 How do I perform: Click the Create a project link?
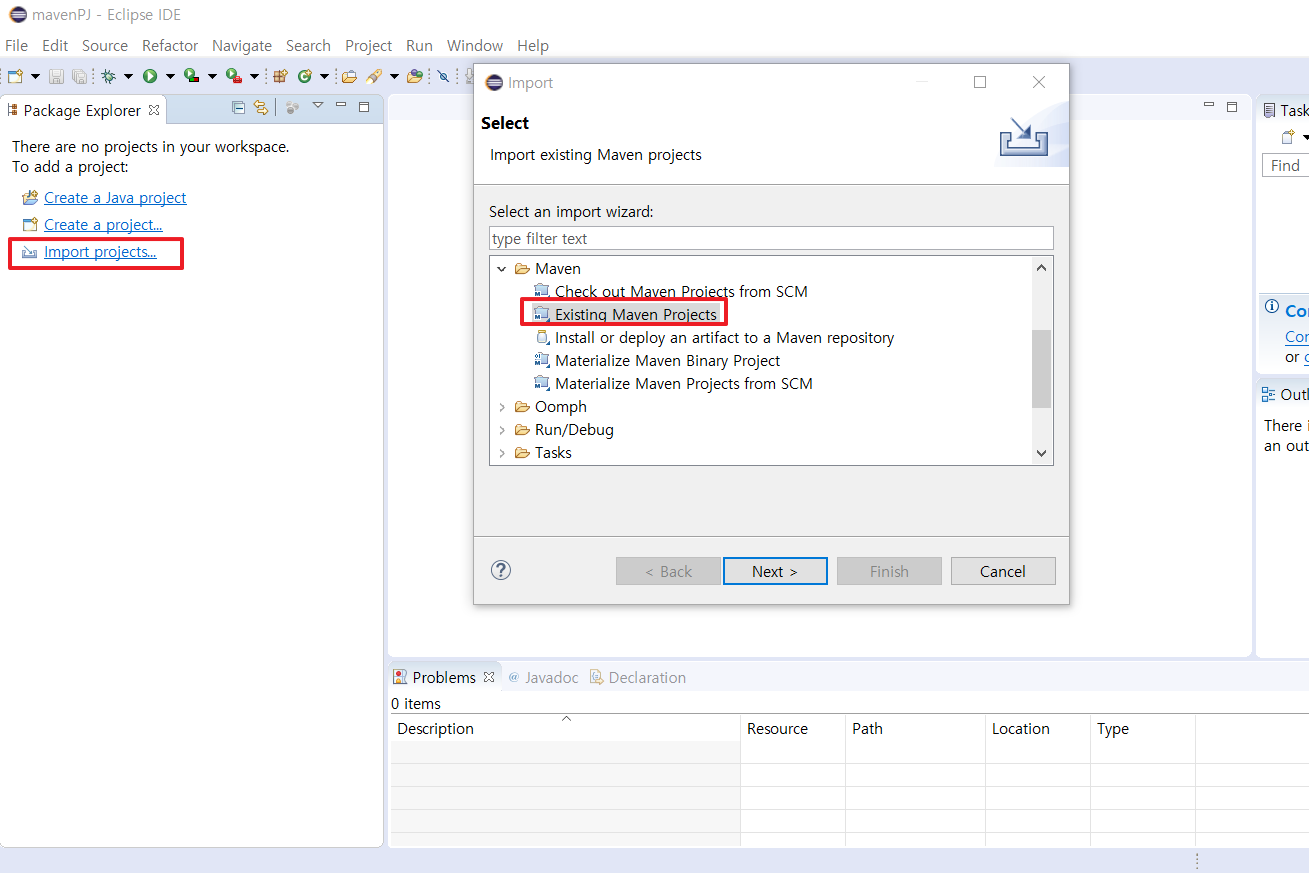[x=103, y=225]
